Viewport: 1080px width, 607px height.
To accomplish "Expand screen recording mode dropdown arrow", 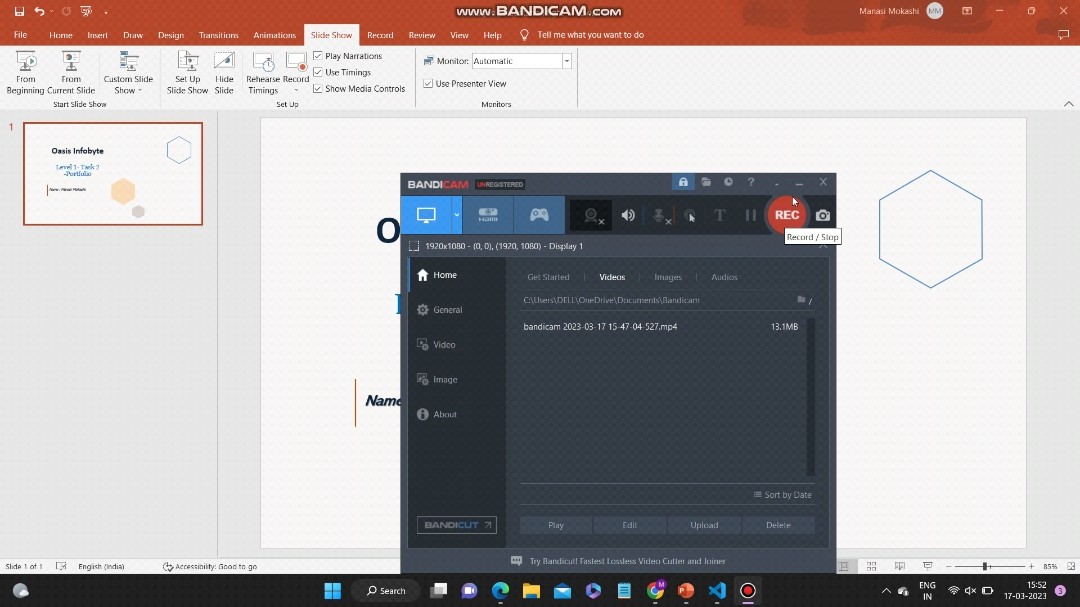I will (x=457, y=215).
